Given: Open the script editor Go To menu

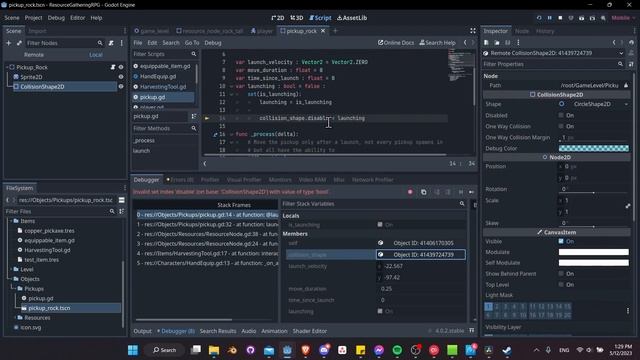Looking at the screenshot, I should click(192, 42).
